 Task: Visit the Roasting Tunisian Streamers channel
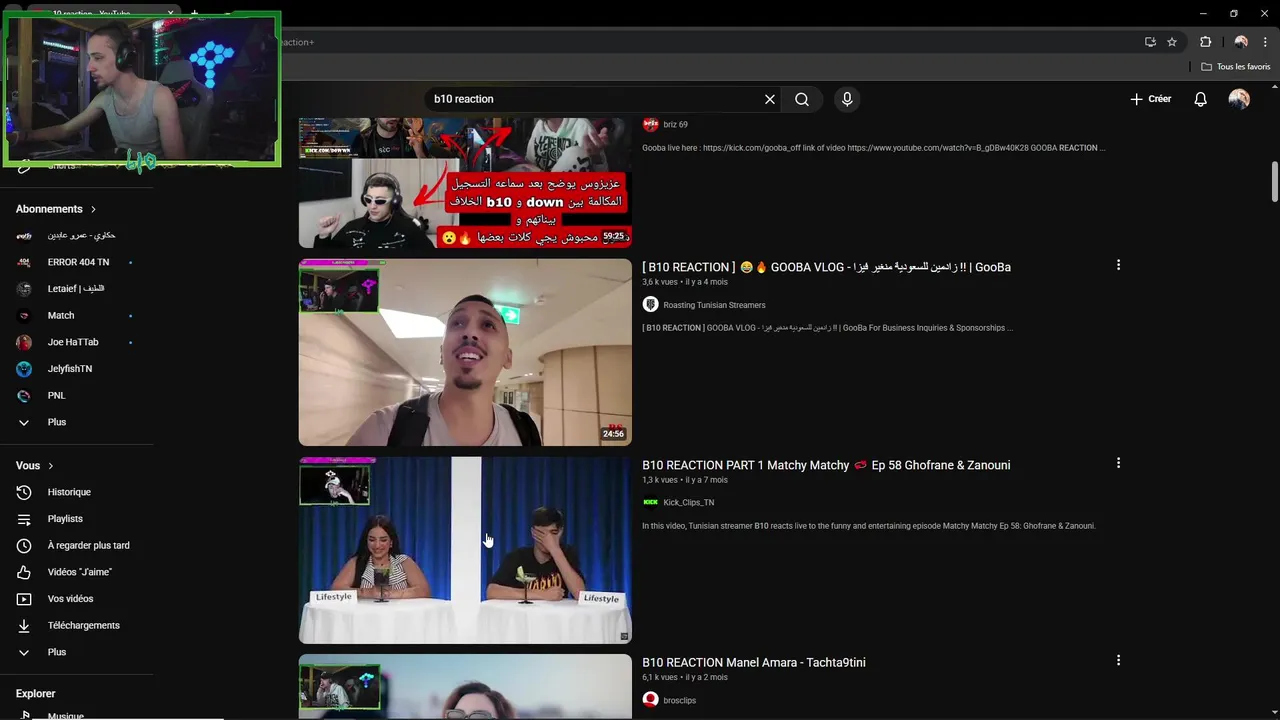pos(714,305)
